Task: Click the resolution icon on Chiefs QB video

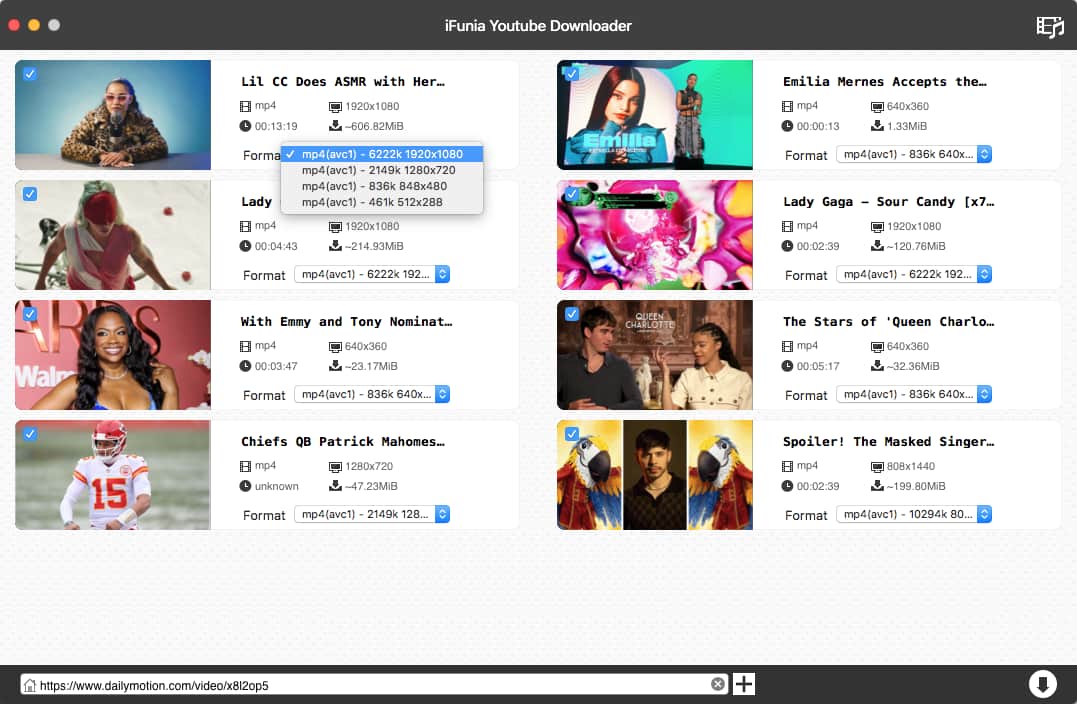Action: pyautogui.click(x=335, y=466)
